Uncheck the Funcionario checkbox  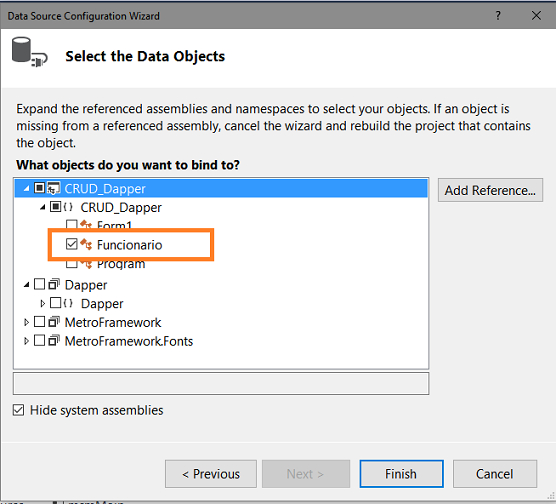pyautogui.click(x=71, y=244)
